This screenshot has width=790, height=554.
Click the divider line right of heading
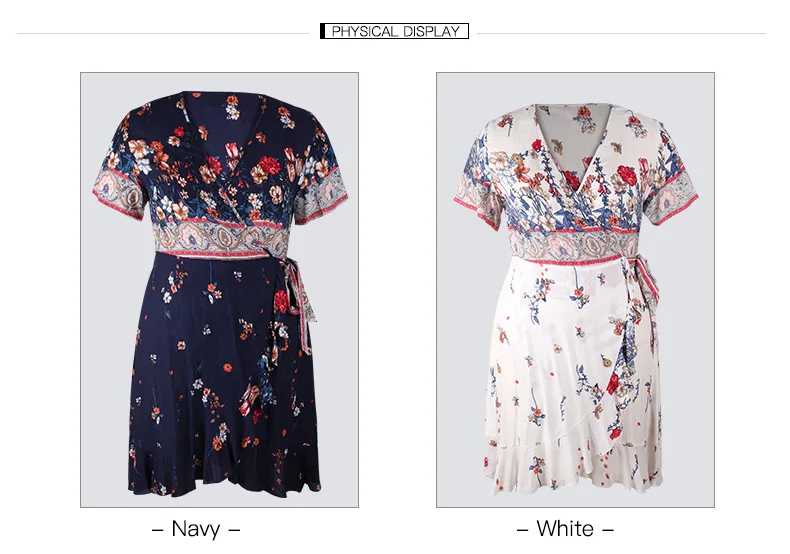coord(621,34)
